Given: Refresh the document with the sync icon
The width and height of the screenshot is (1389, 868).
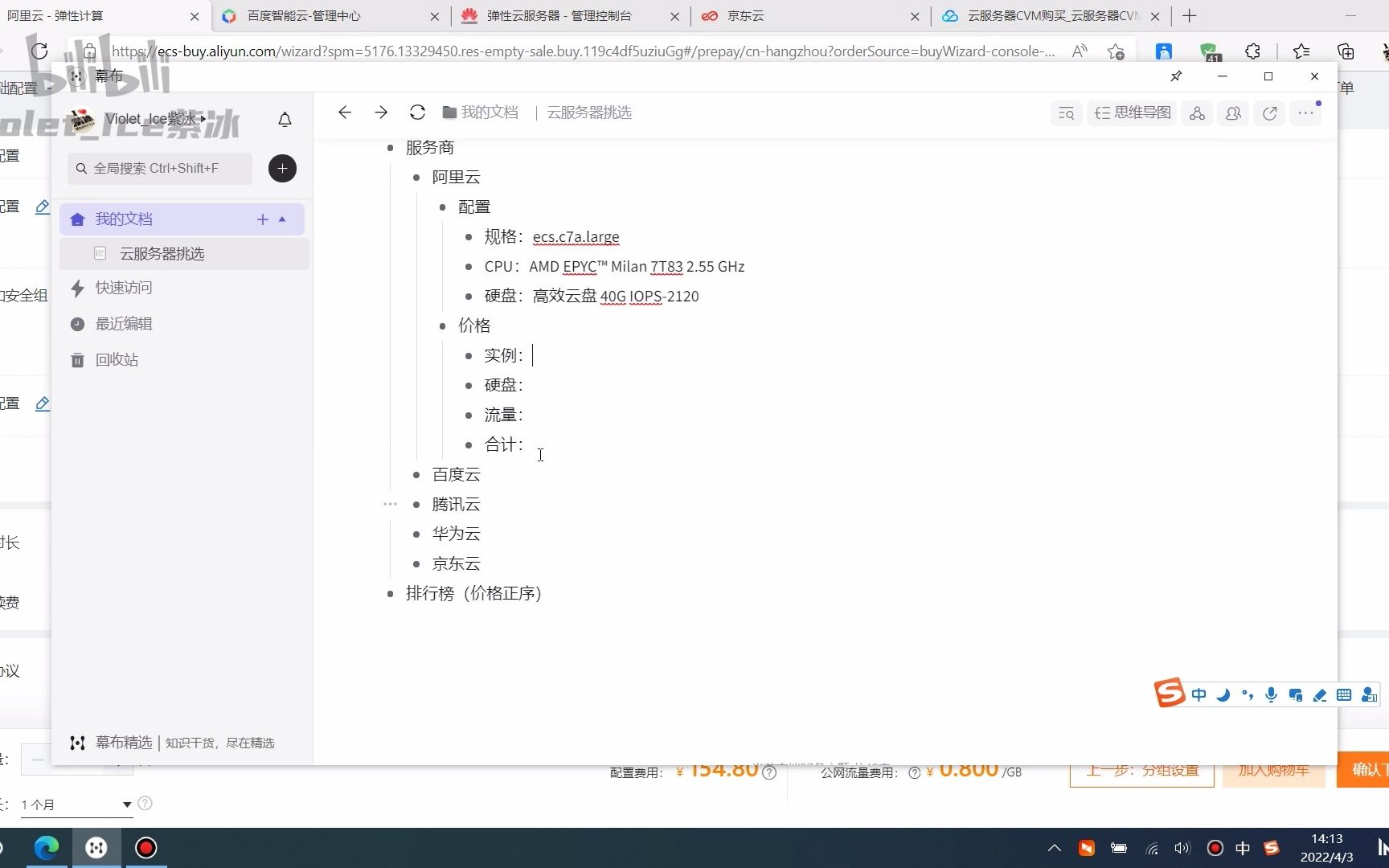Looking at the screenshot, I should click(417, 113).
